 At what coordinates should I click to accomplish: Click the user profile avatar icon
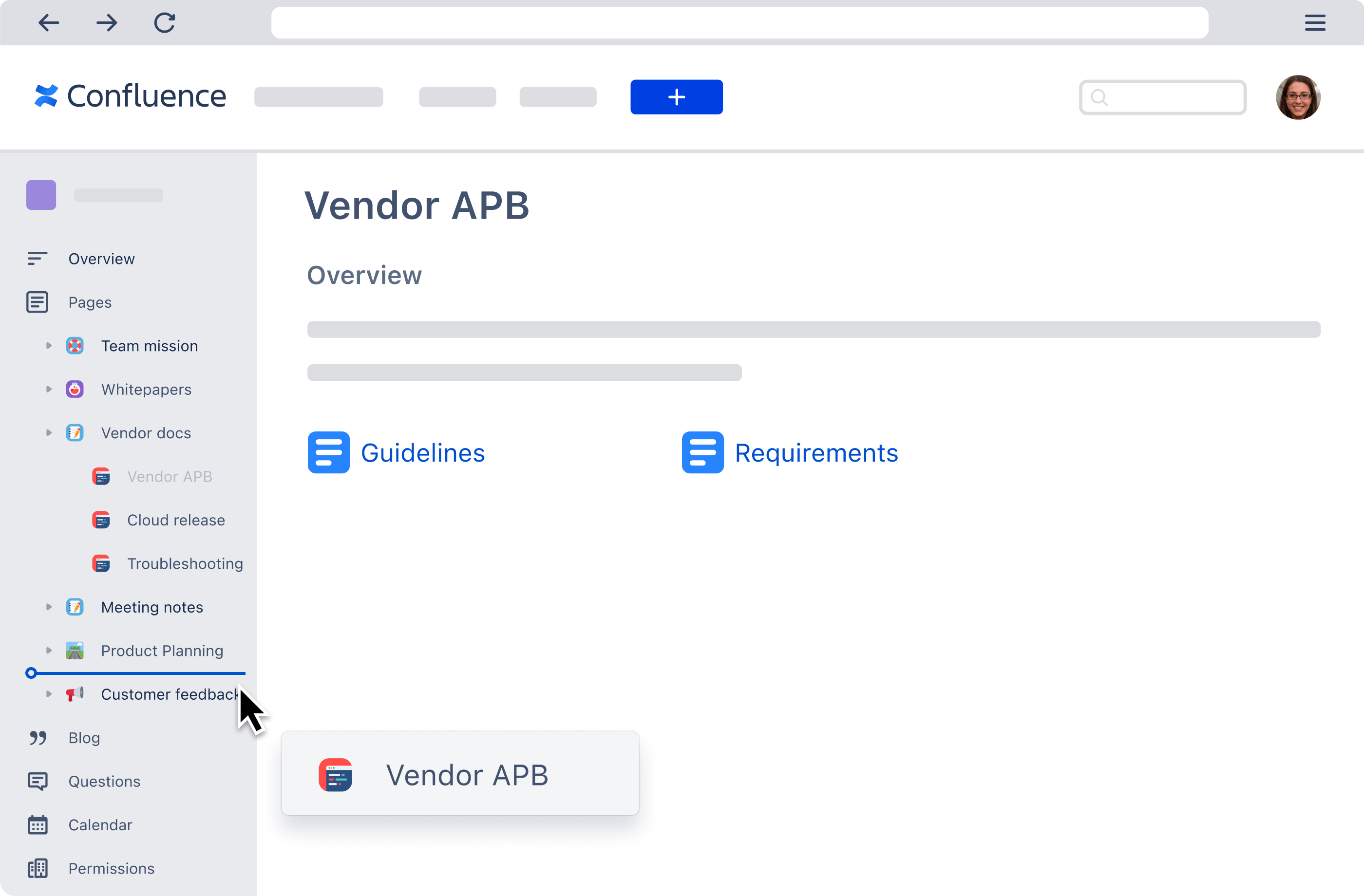1299,97
